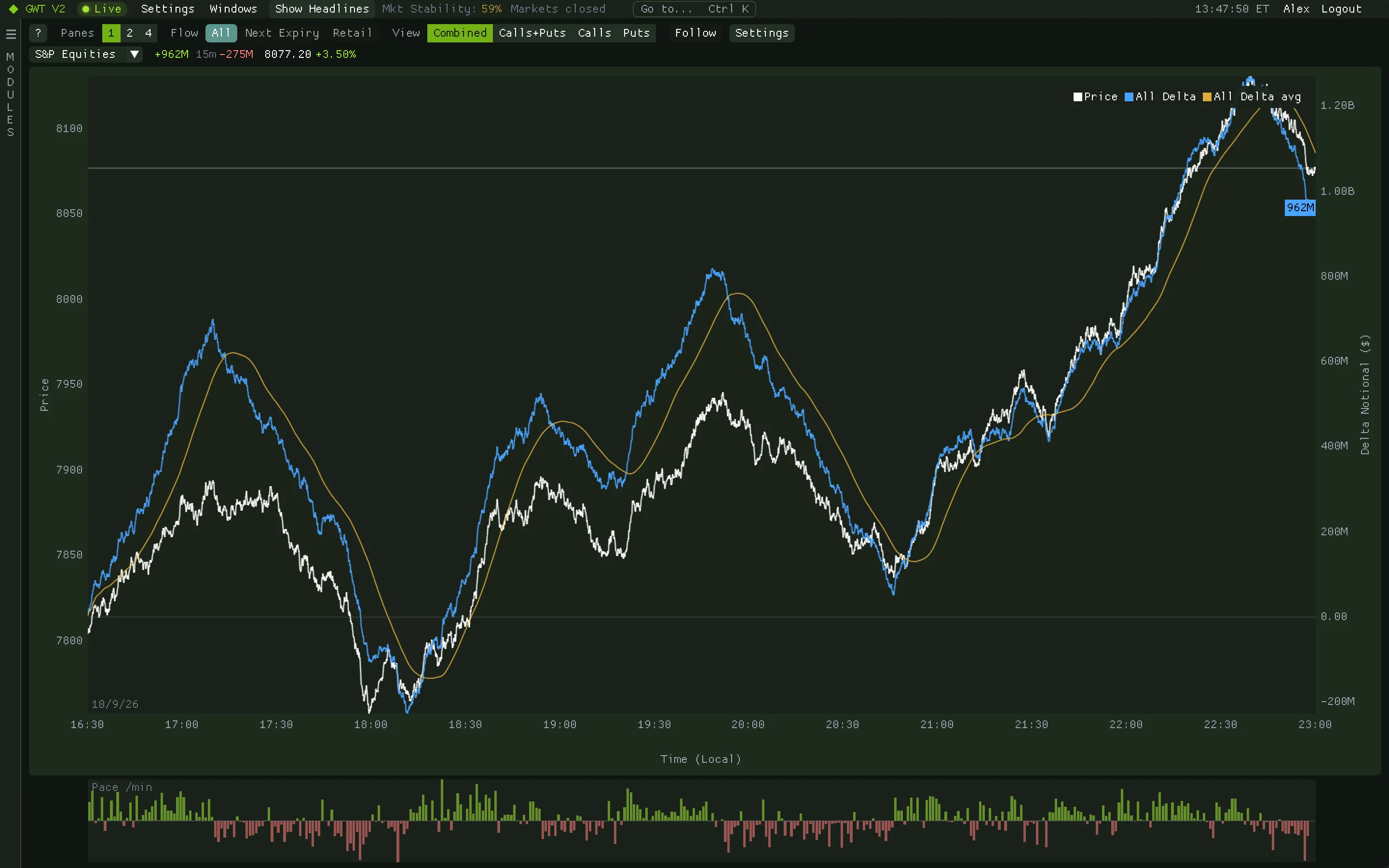Screen dimensions: 1389x868
Task: Expand the S&P Equities dropdown arrow
Action: coord(134,54)
